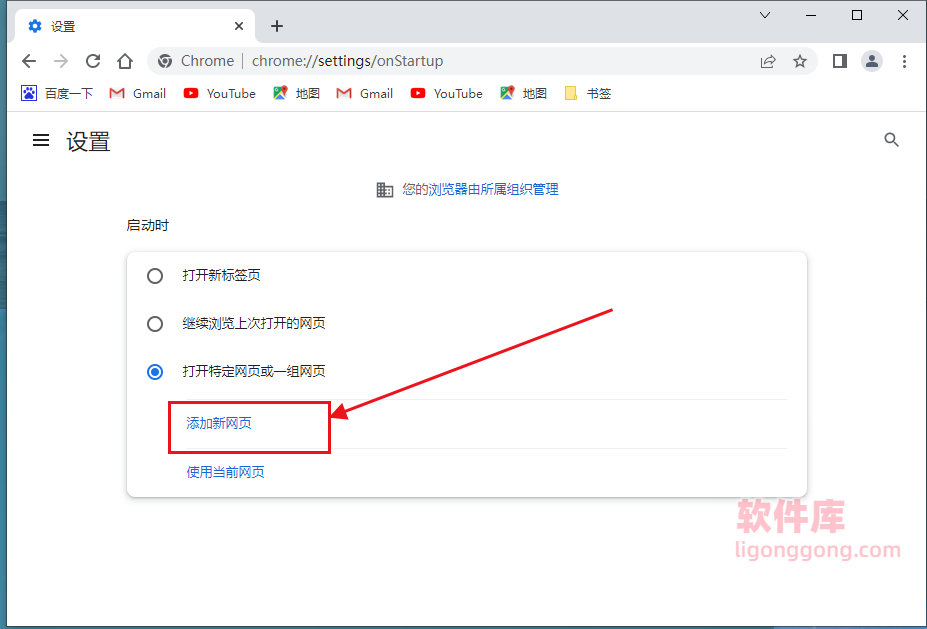Reload the page with refresh icon

[93, 61]
